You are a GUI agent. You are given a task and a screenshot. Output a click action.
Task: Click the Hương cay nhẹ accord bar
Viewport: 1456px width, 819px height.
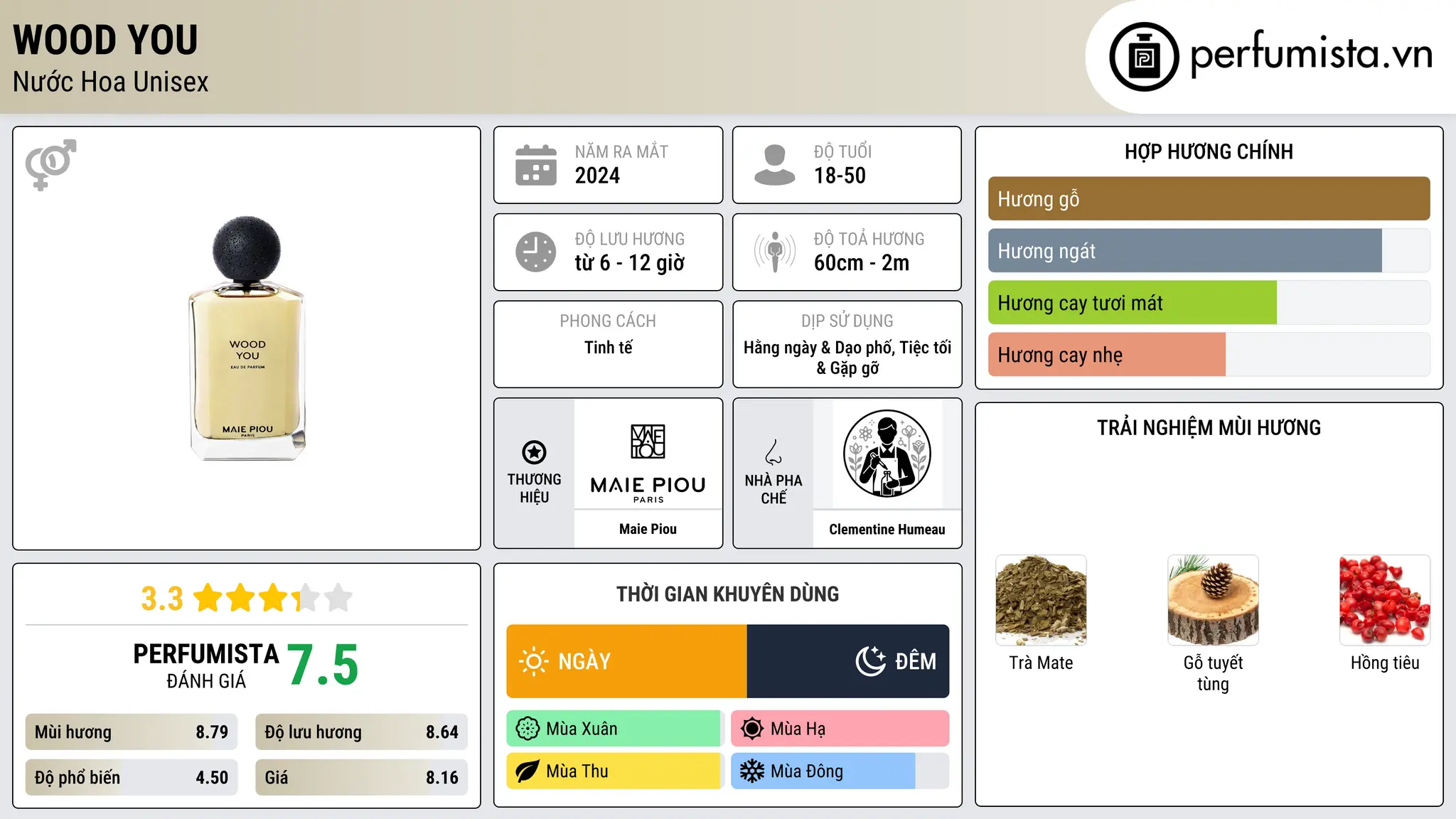coord(1209,355)
